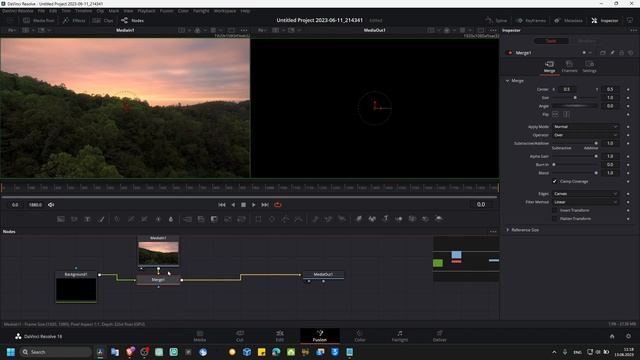This screenshot has width=640, height=360.
Task: Open the Media Pool panel
Action: tap(39, 20)
